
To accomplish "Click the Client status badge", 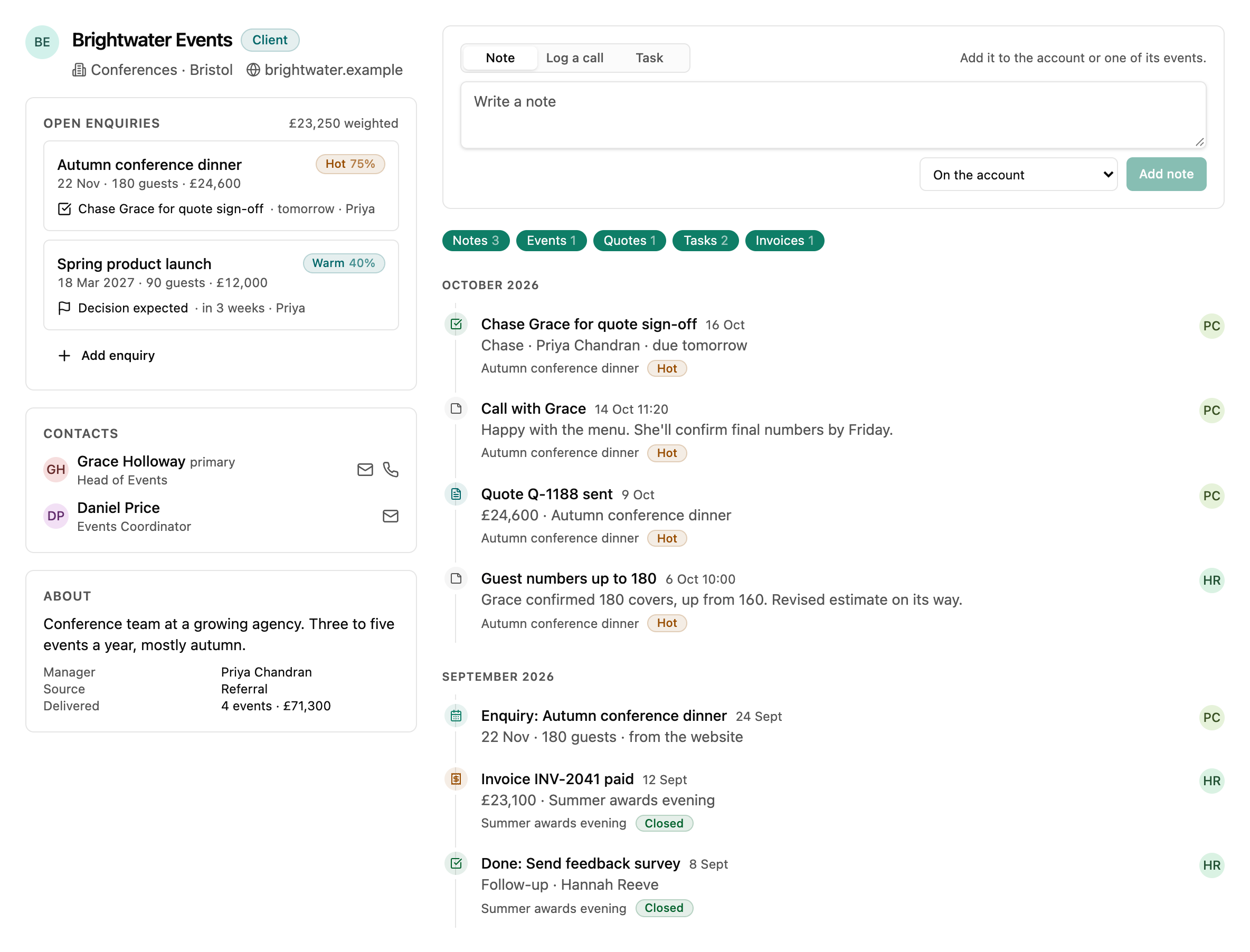I will [x=270, y=40].
